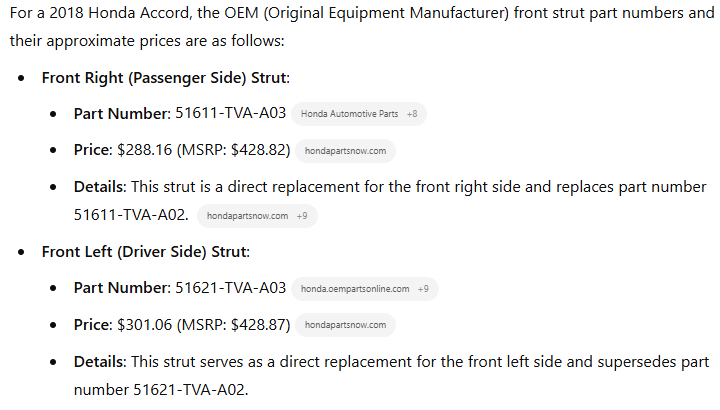Open hondapartsnow.com source beside $288.16 price

tap(346, 151)
